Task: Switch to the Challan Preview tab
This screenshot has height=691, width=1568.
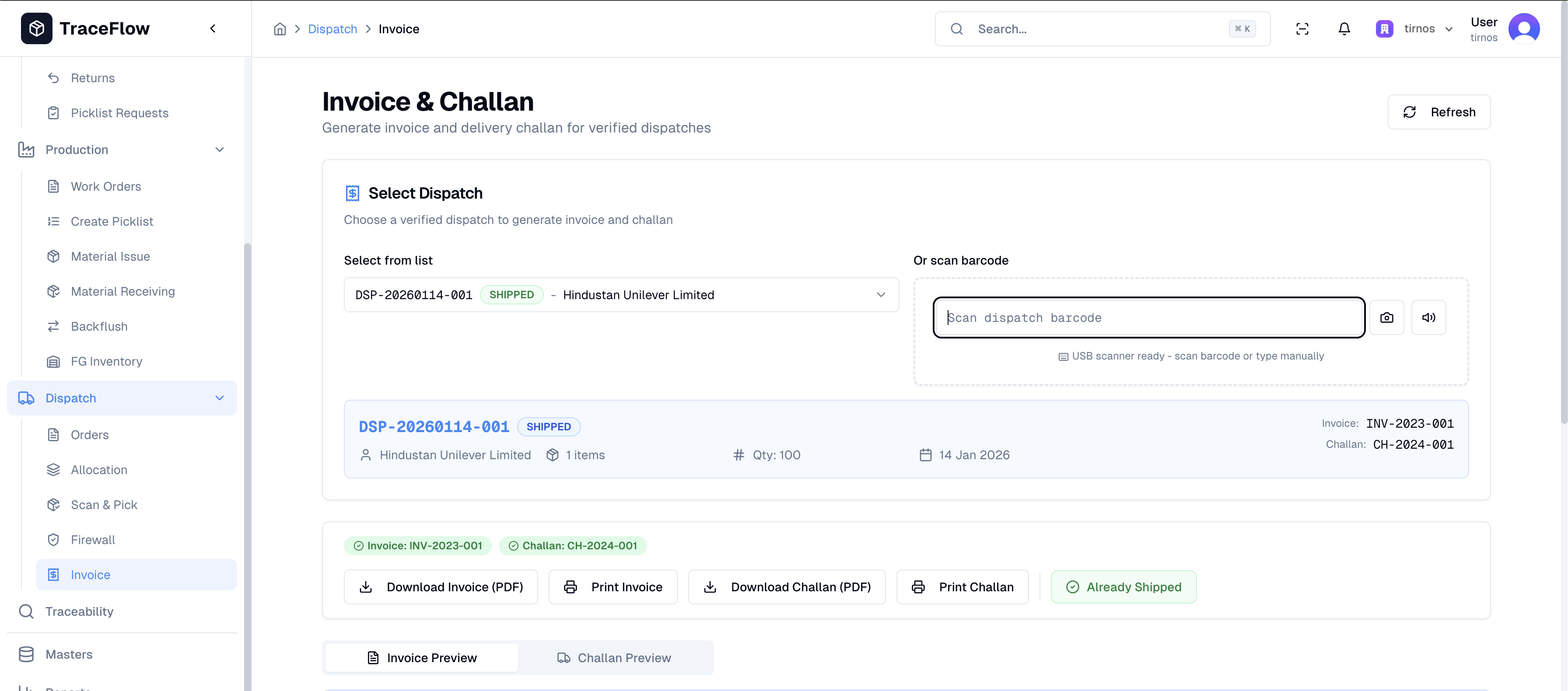Action: pyautogui.click(x=614, y=658)
